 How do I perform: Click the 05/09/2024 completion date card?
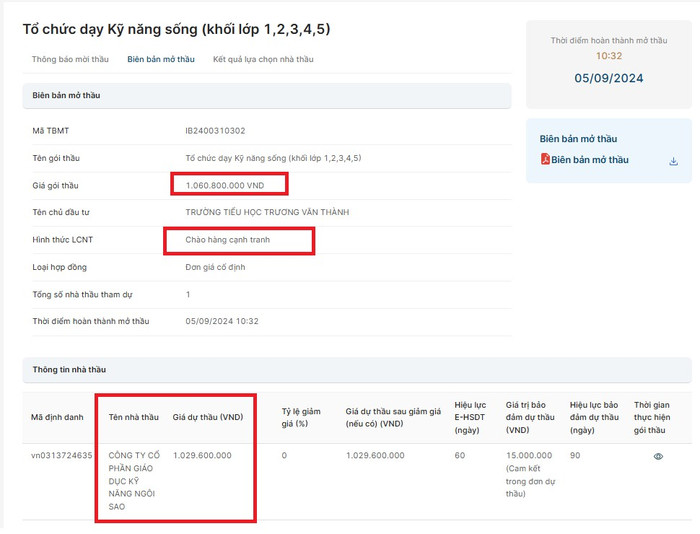pyautogui.click(x=608, y=78)
